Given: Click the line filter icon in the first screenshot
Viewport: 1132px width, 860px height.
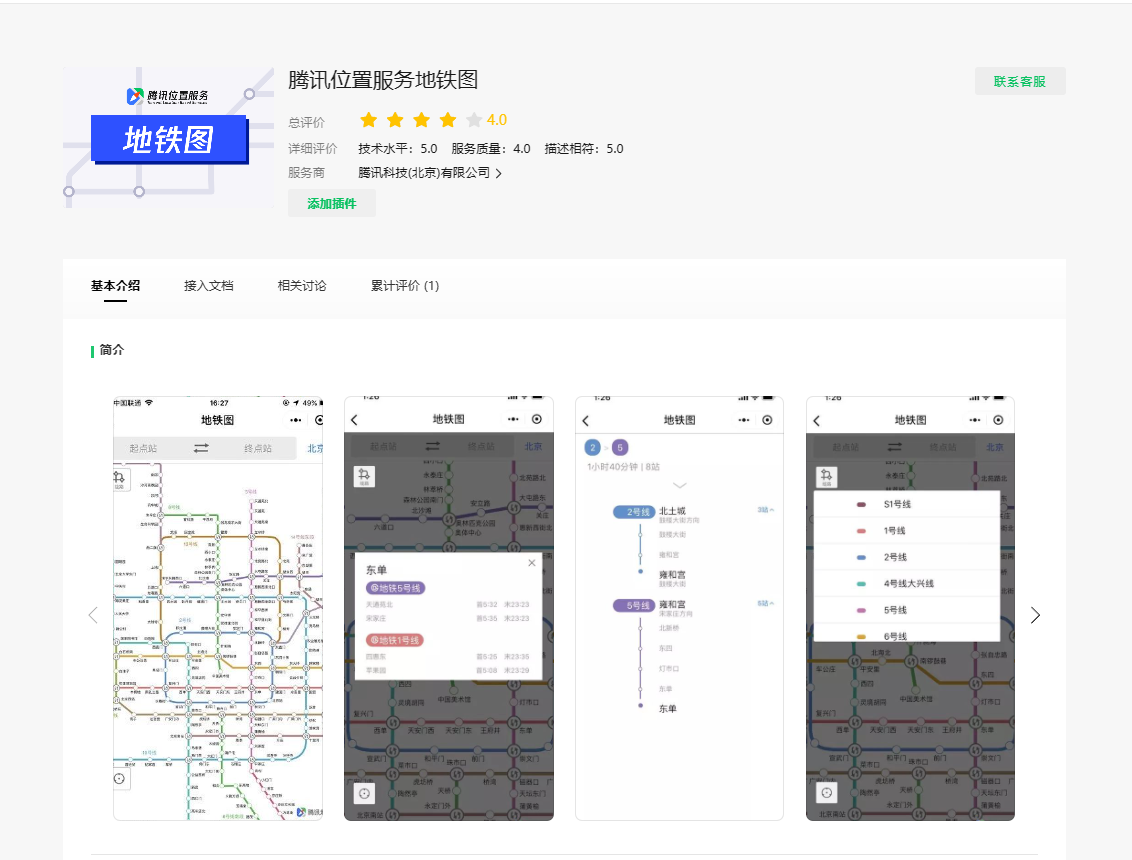Looking at the screenshot, I should (x=120, y=478).
